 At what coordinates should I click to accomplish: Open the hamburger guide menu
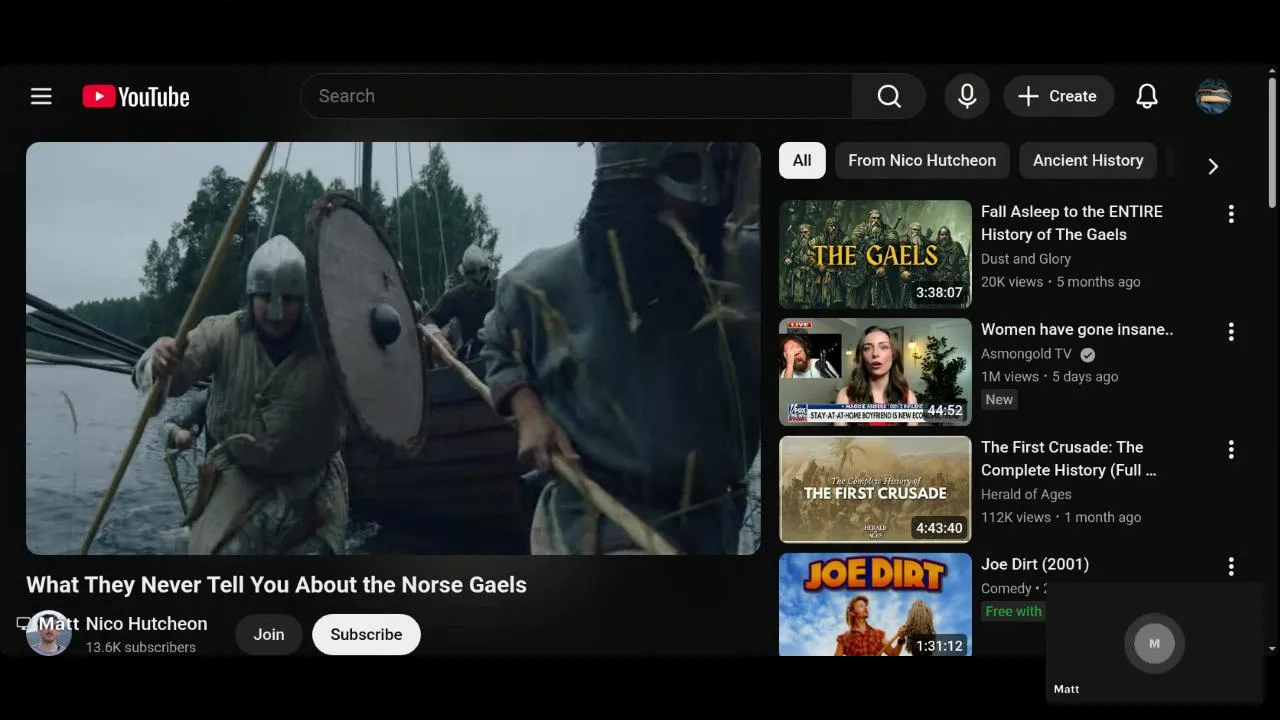pyautogui.click(x=41, y=96)
